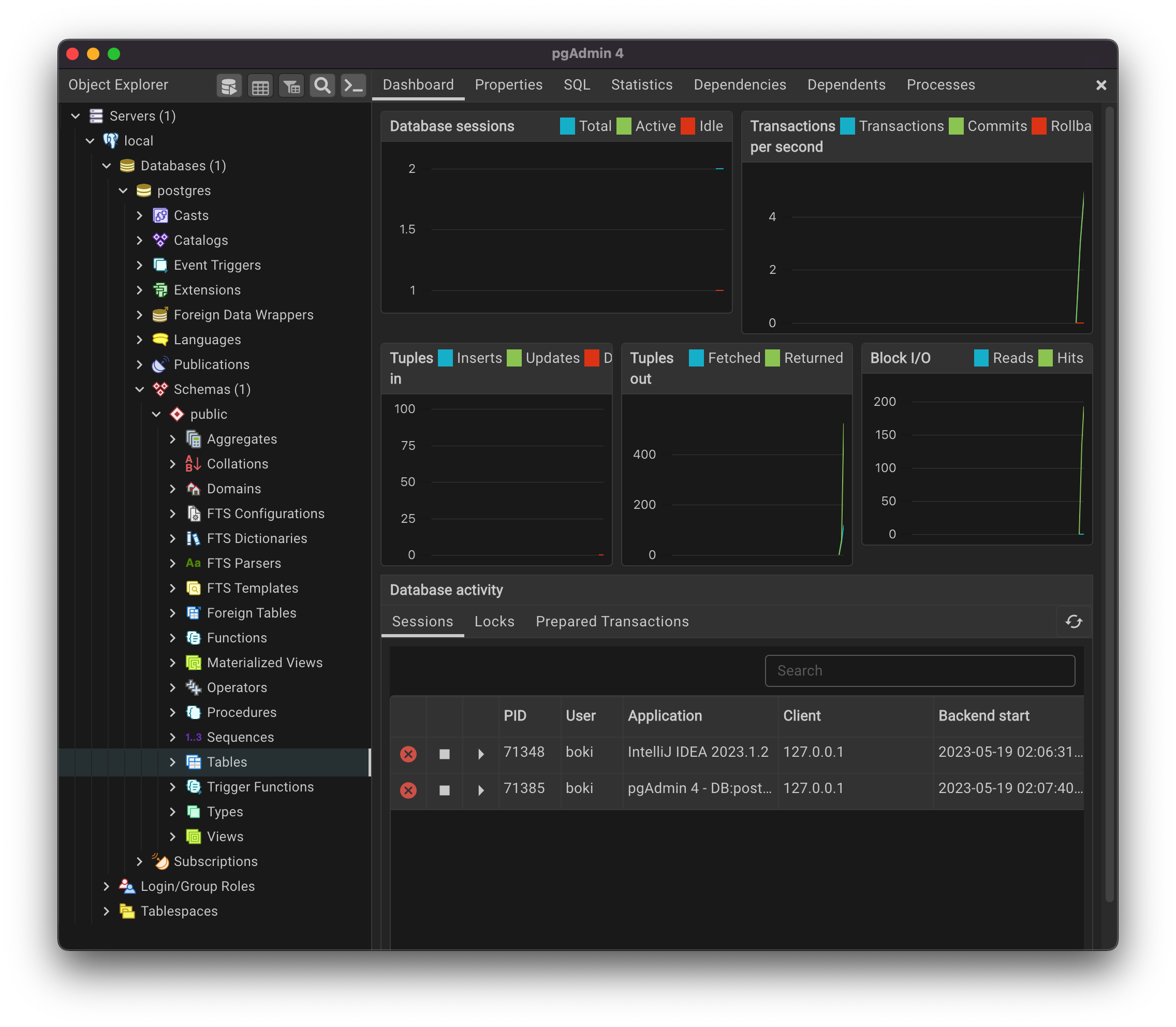
Task: Expand the Login/Group Roles node
Action: point(106,887)
